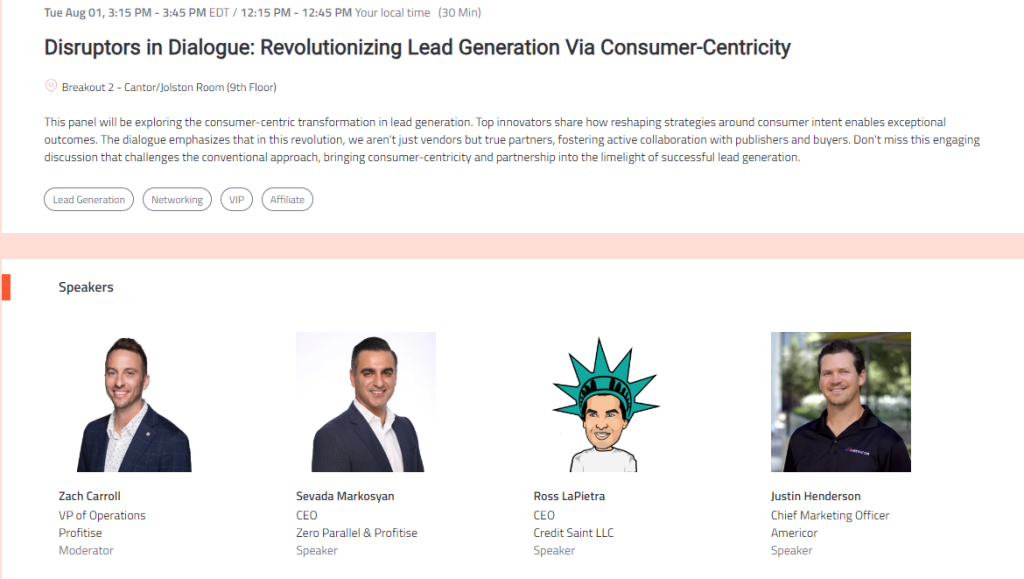This screenshot has height=579, width=1024.
Task: Select the Networking tag
Action: (177, 200)
